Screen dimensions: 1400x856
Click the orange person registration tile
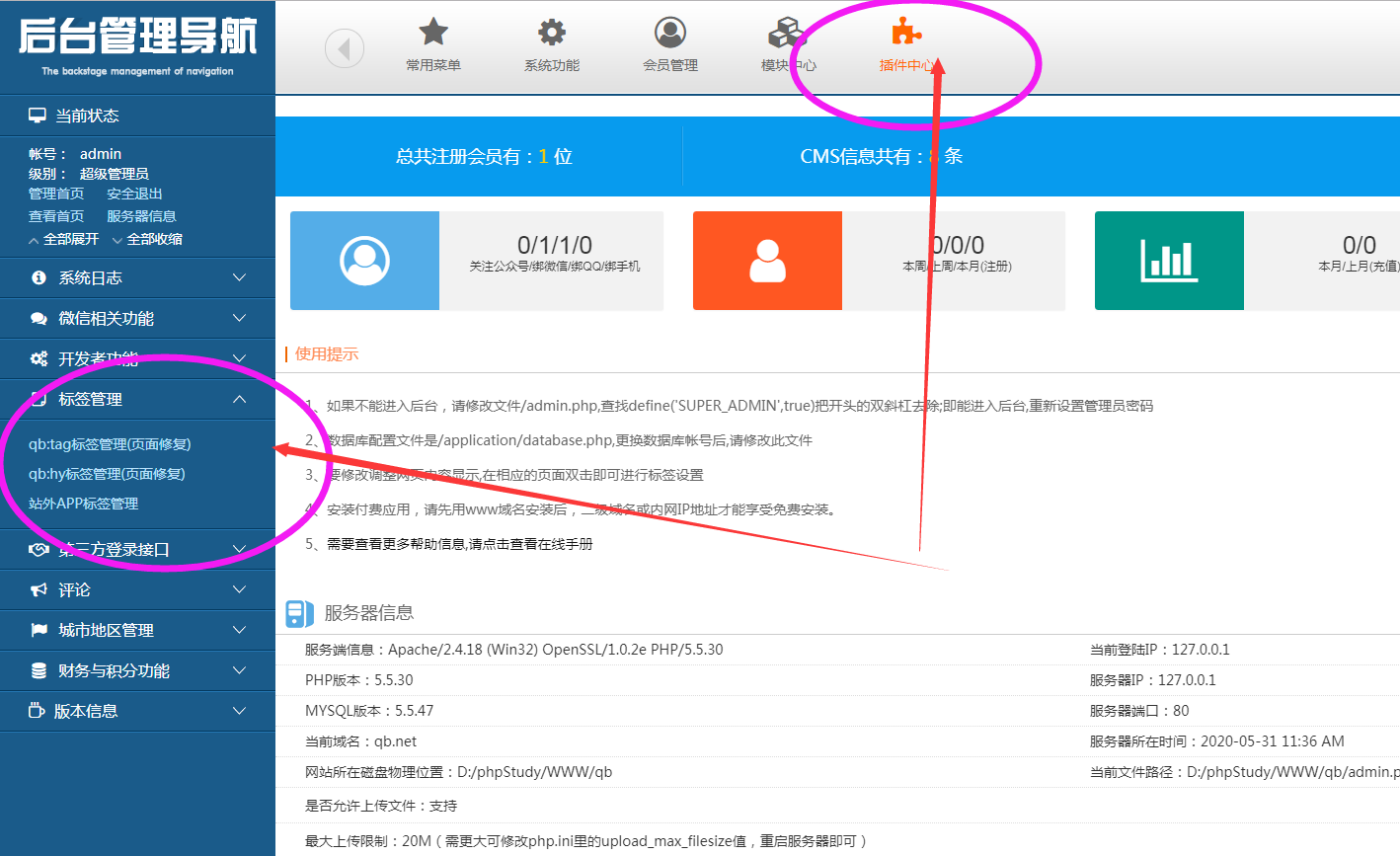pyautogui.click(x=767, y=261)
